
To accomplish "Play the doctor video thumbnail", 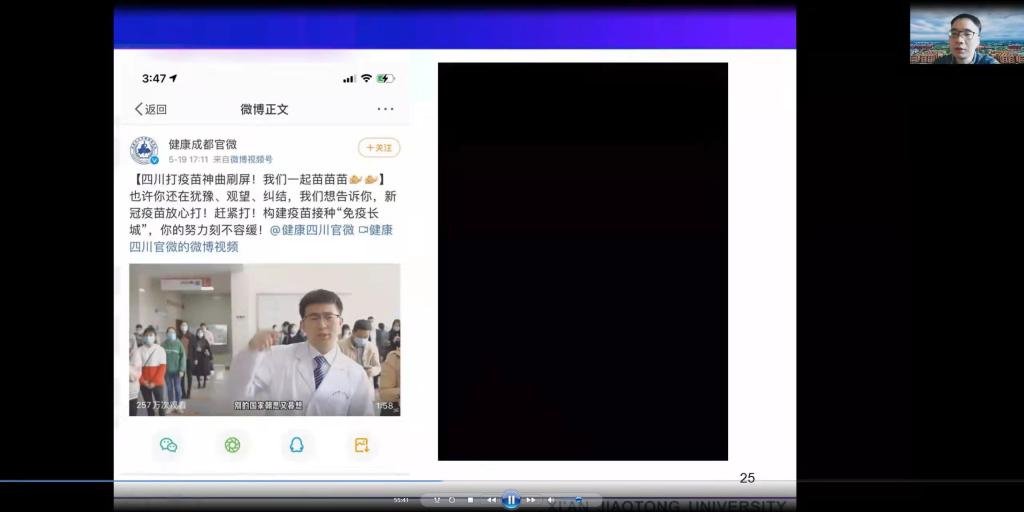I will point(264,339).
